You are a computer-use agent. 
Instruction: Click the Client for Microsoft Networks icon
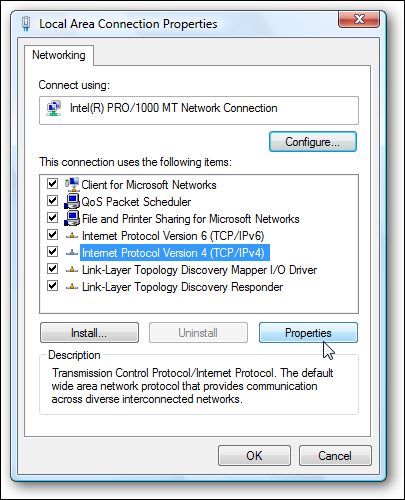click(72, 184)
